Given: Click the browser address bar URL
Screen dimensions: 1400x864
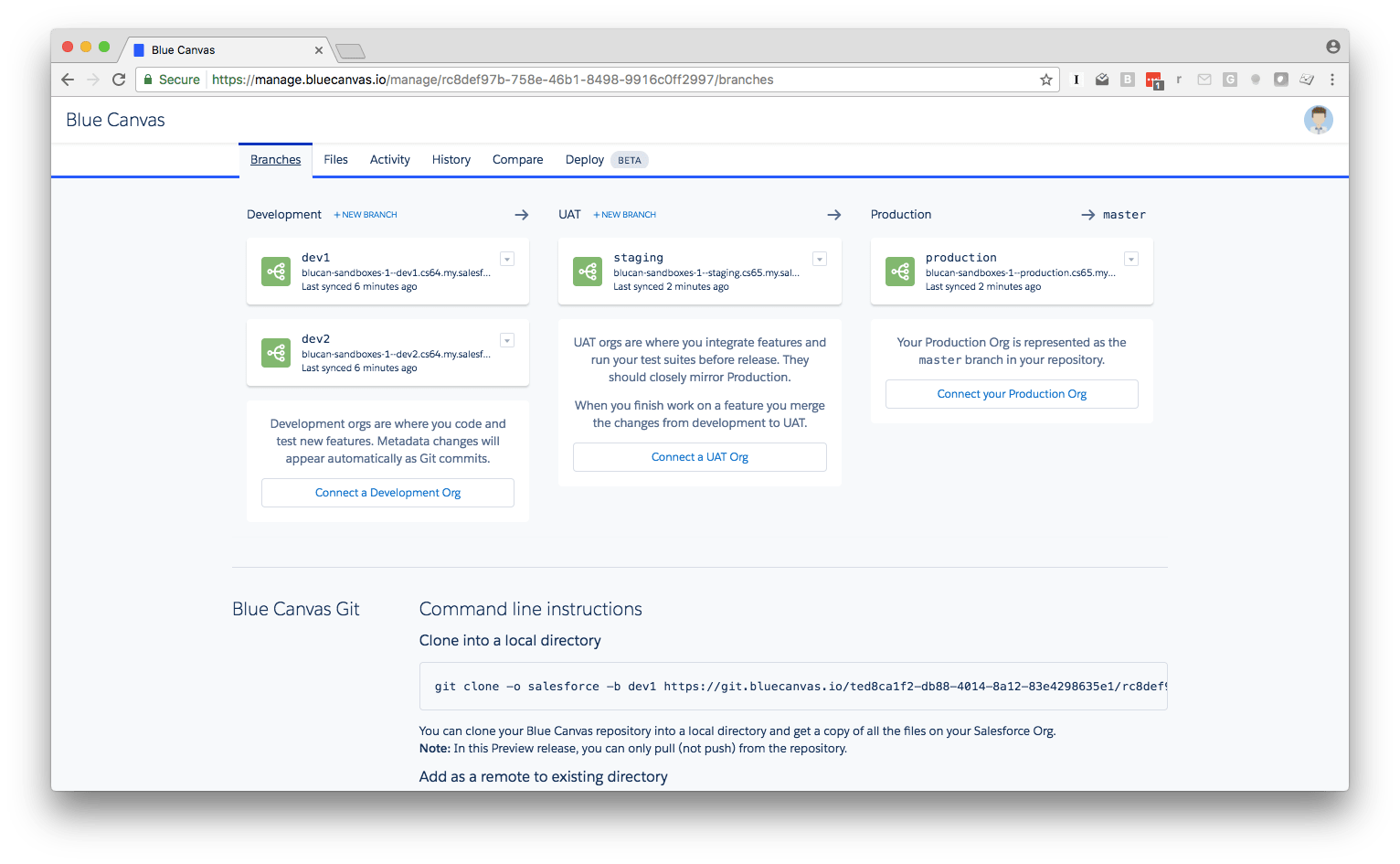Looking at the screenshot, I should pyautogui.click(x=493, y=80).
